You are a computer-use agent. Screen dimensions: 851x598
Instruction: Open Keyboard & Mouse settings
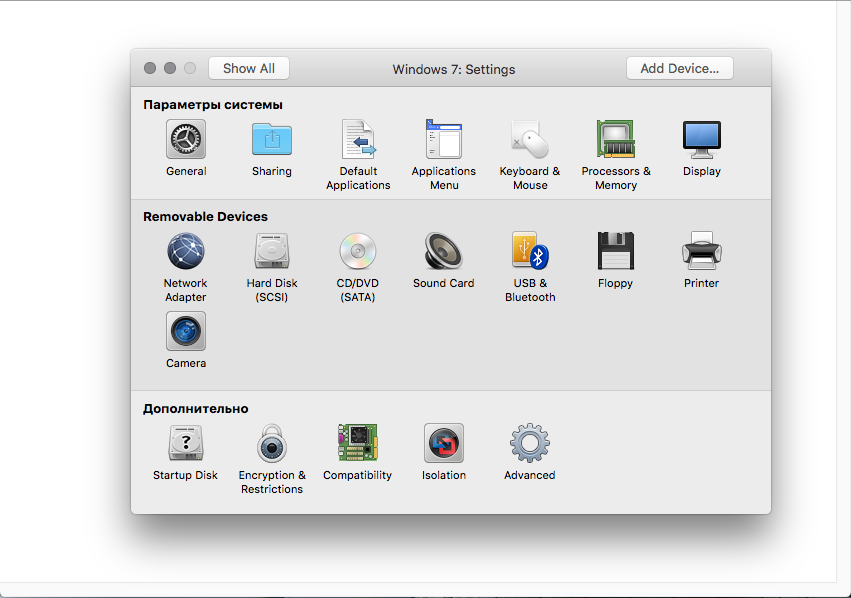pos(530,139)
